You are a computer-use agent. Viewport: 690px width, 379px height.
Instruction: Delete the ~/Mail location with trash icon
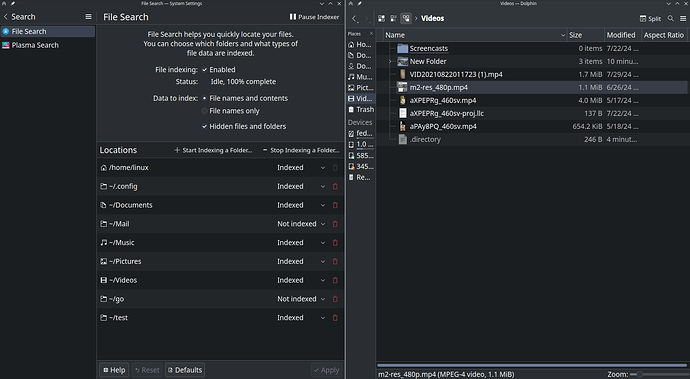click(x=335, y=224)
